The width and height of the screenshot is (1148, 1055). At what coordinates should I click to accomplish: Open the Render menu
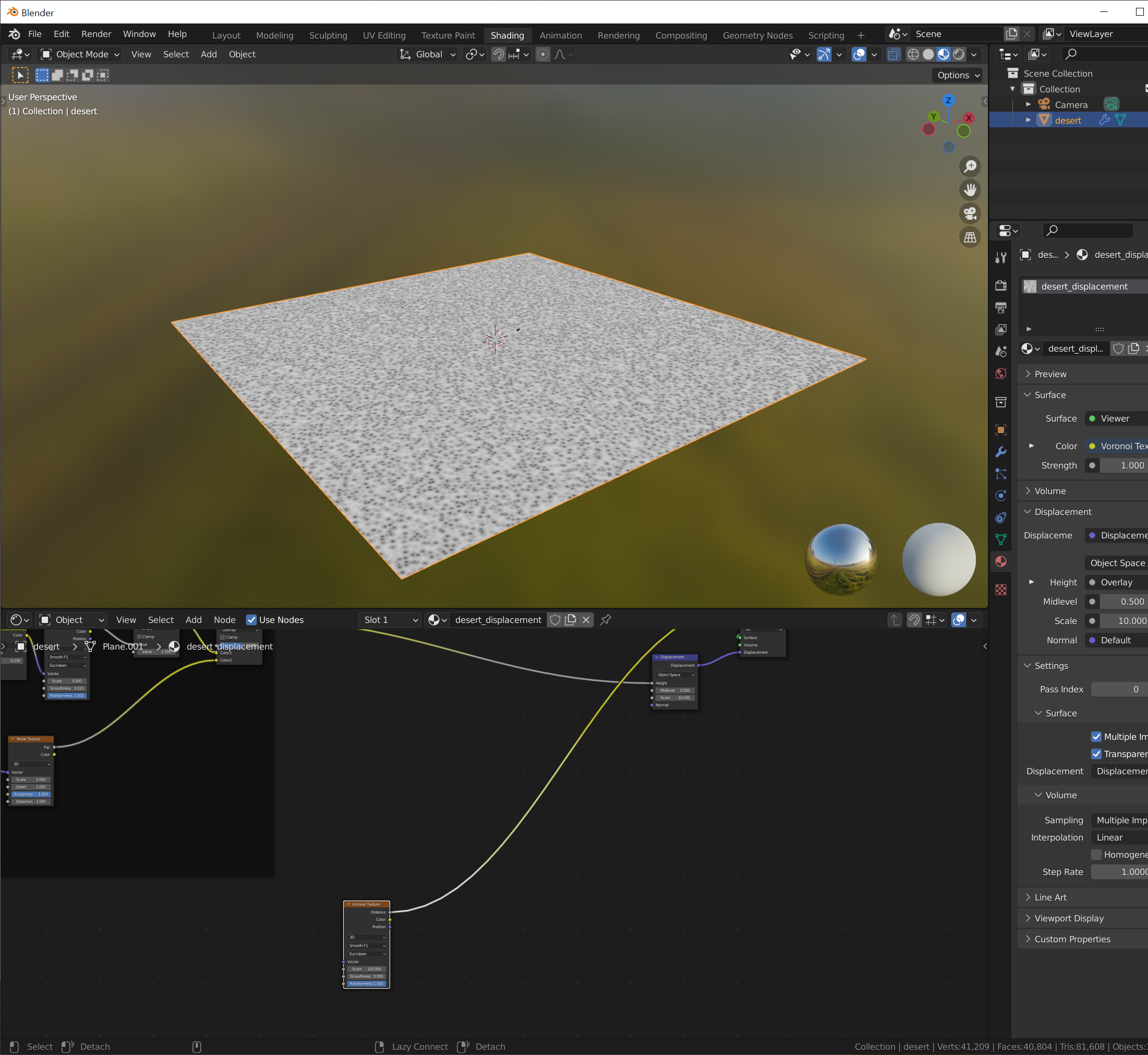[x=96, y=34]
